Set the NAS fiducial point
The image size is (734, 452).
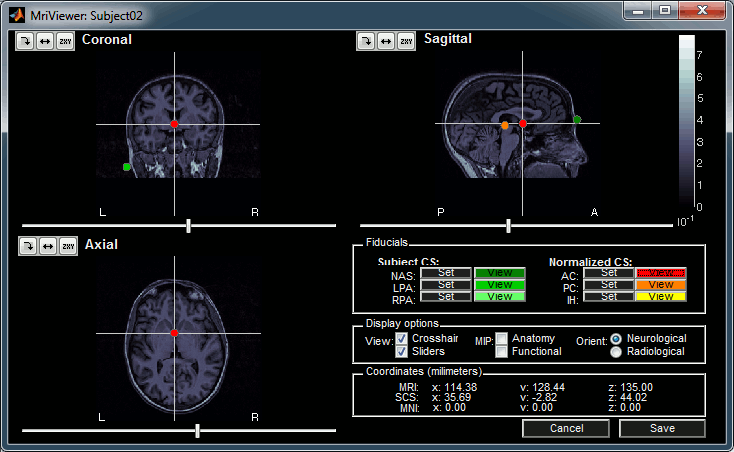point(445,272)
